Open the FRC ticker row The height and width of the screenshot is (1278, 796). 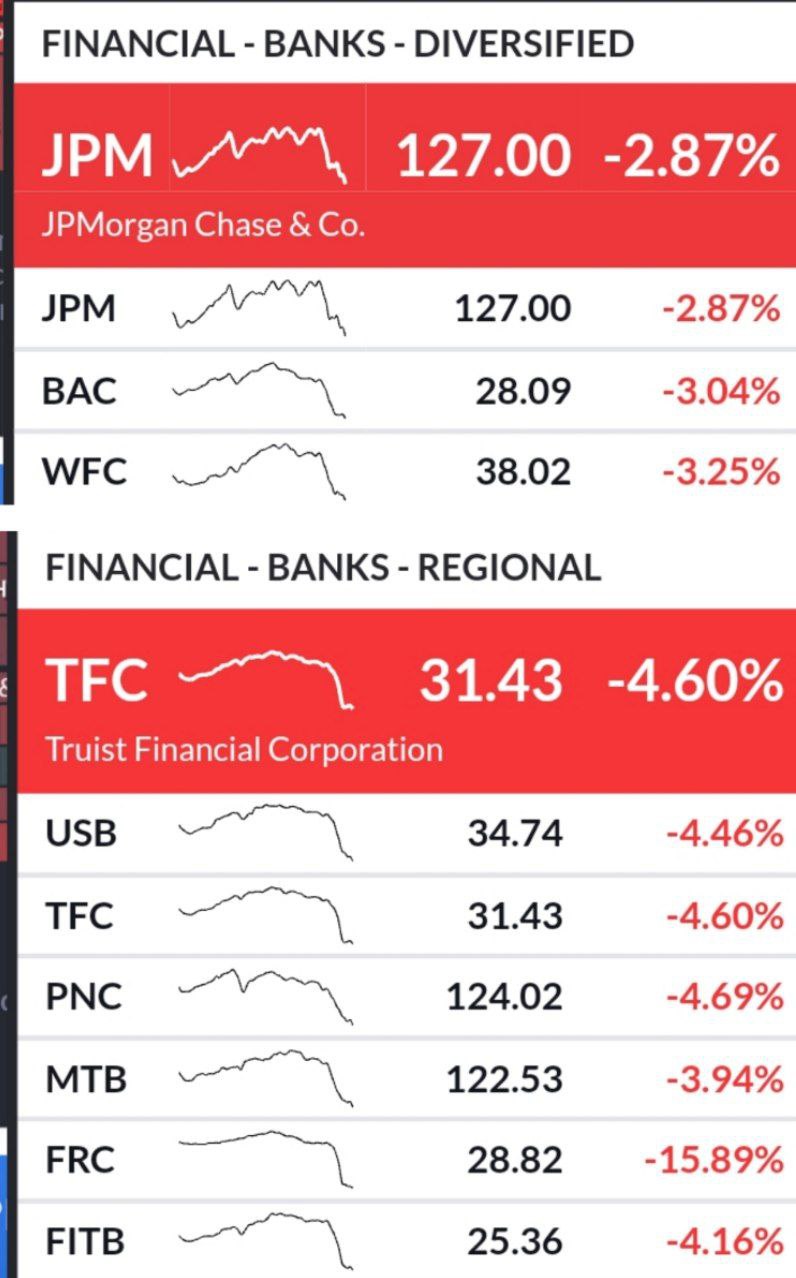pyautogui.click(x=80, y=1160)
